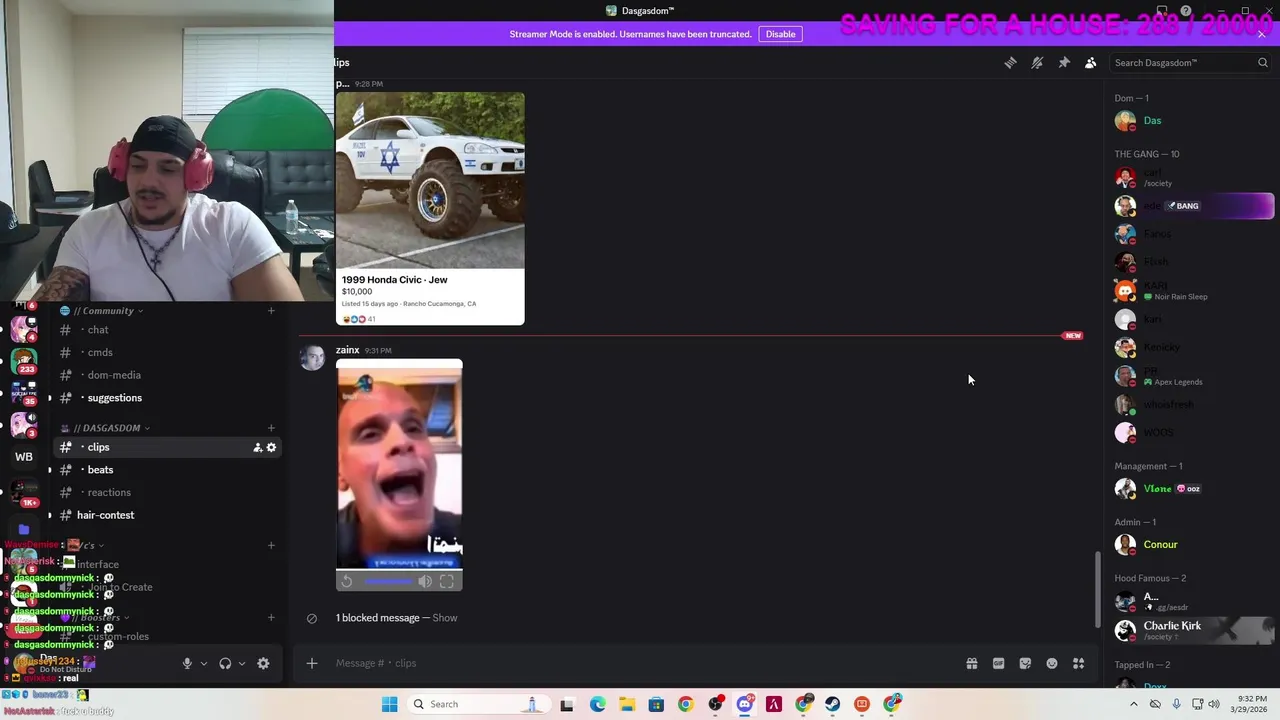Open headphone output options arrow
Viewport: 1280px width, 720px height.
point(241,663)
